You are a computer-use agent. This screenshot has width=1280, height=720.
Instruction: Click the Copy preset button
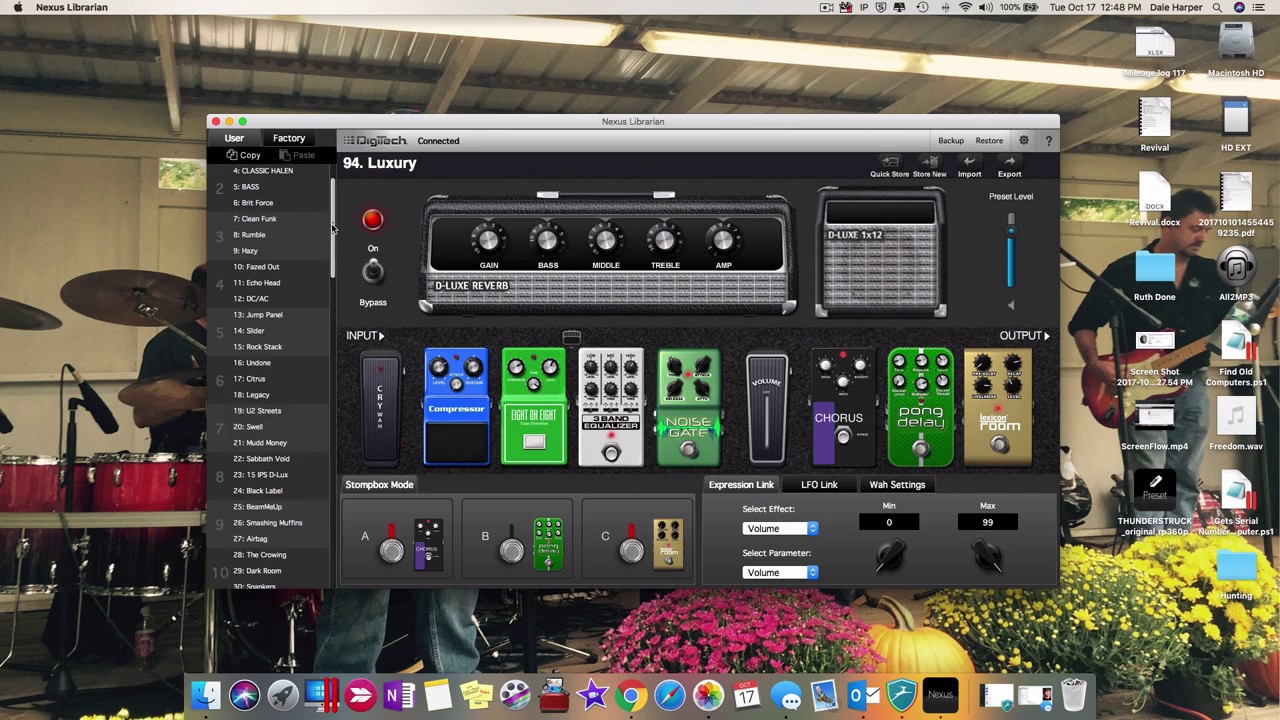click(243, 155)
